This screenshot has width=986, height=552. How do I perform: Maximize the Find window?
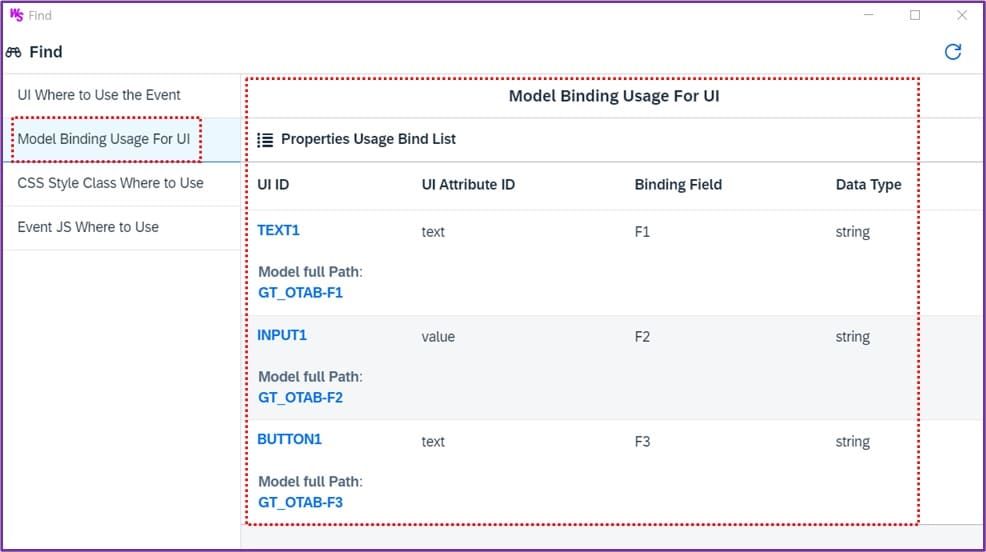pos(915,15)
